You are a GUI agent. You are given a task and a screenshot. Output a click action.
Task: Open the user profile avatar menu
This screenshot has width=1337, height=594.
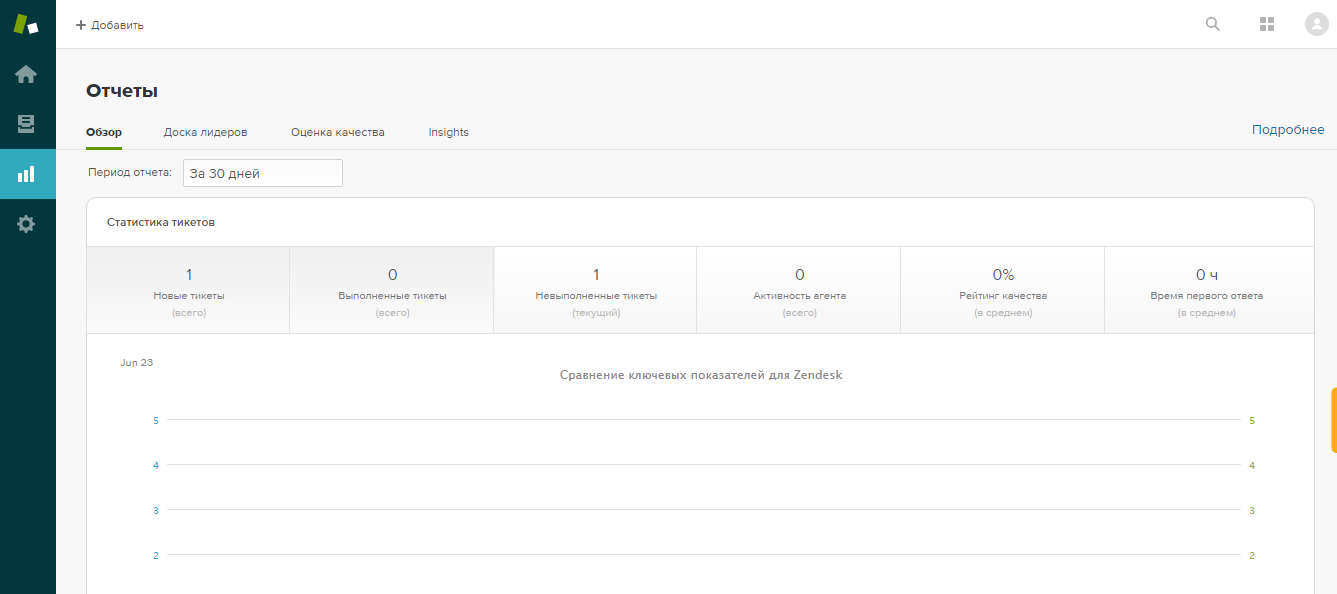[x=1316, y=24]
